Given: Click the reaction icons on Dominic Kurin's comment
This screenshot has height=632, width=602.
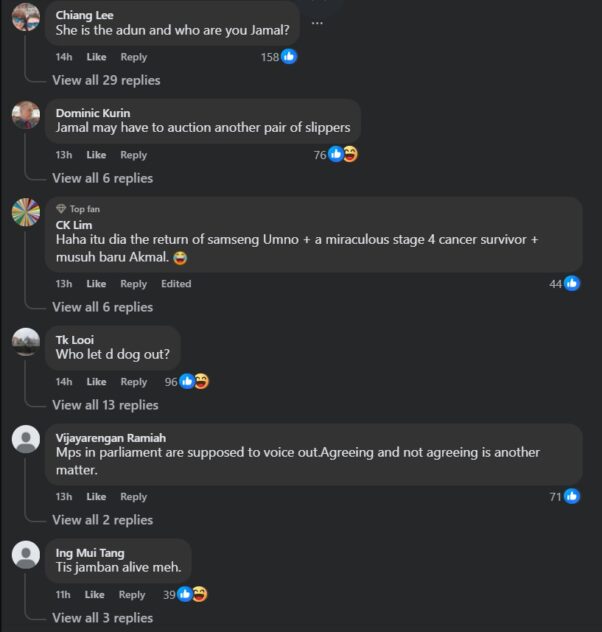Looking at the screenshot, I should point(343,154).
